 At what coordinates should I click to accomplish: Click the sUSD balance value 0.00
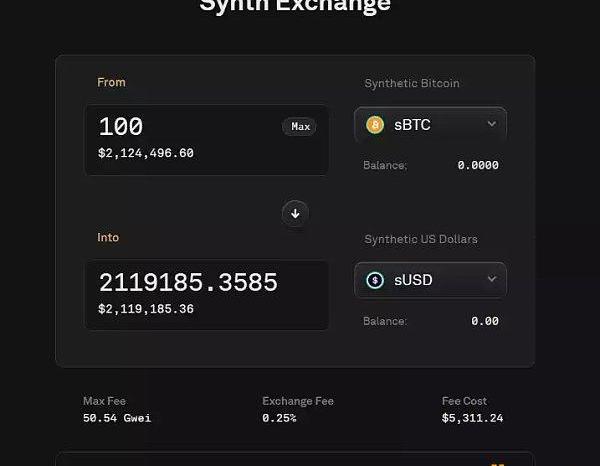pos(484,322)
